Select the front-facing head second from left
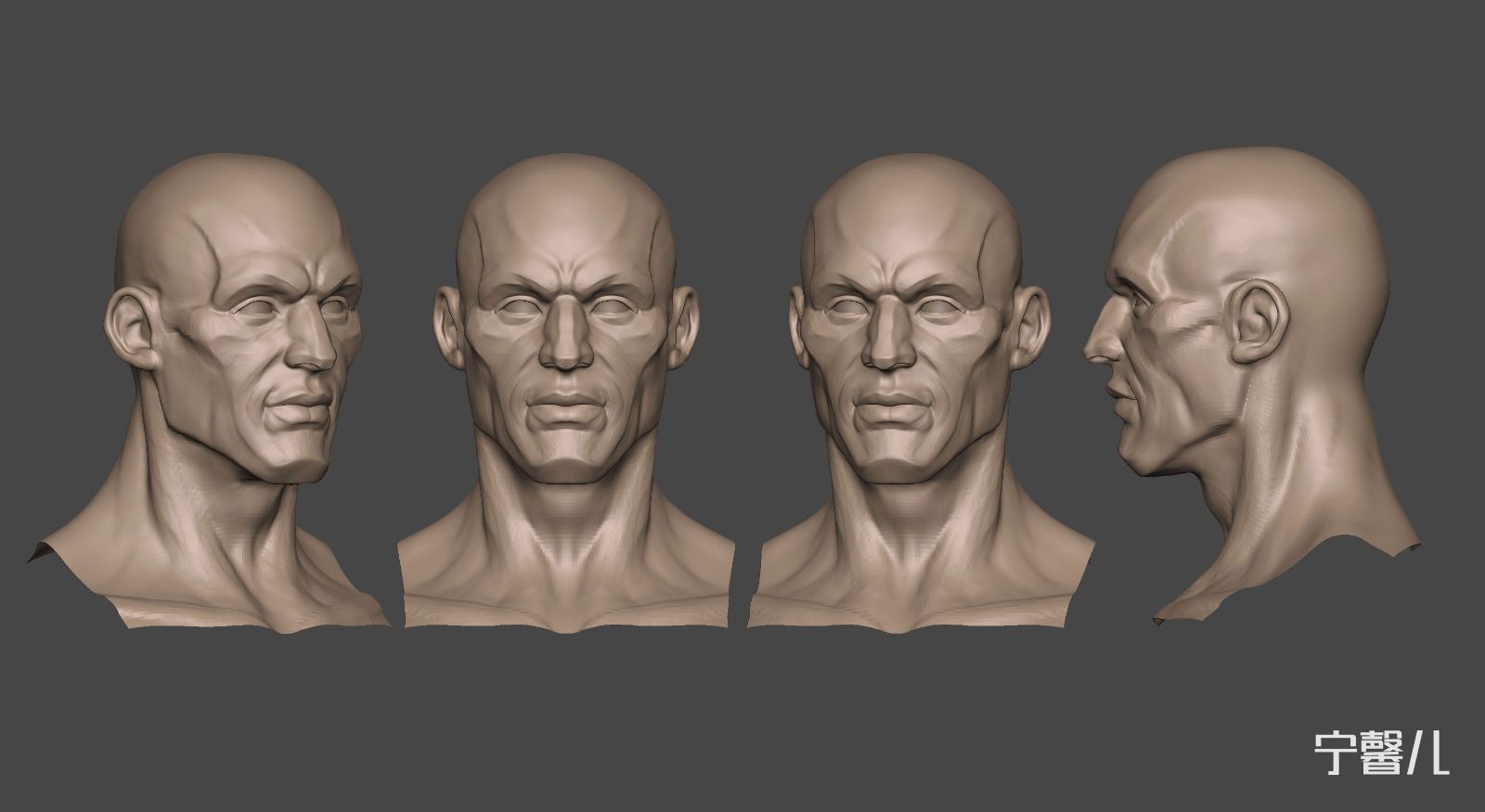This screenshot has height=812, width=1485. [x=566, y=393]
